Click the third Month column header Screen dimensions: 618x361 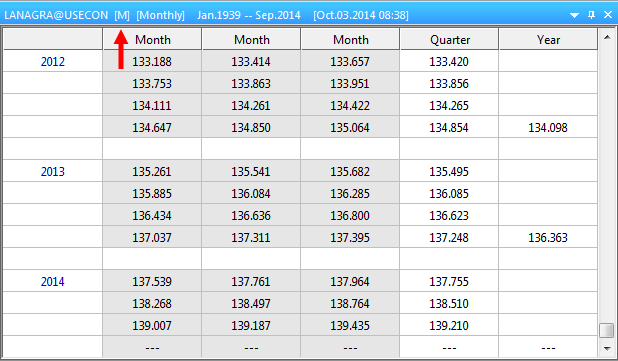tap(350, 39)
